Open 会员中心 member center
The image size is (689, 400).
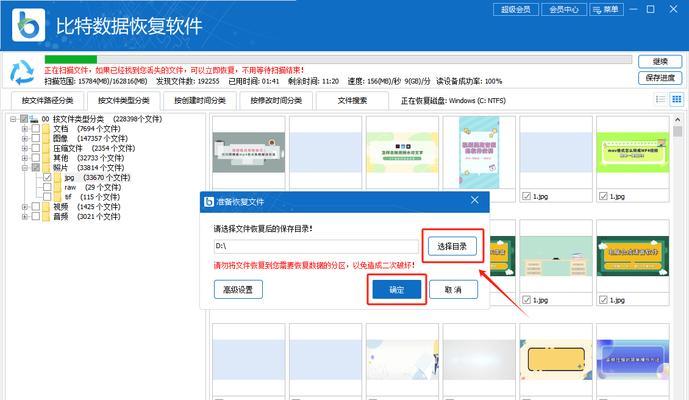pos(564,9)
